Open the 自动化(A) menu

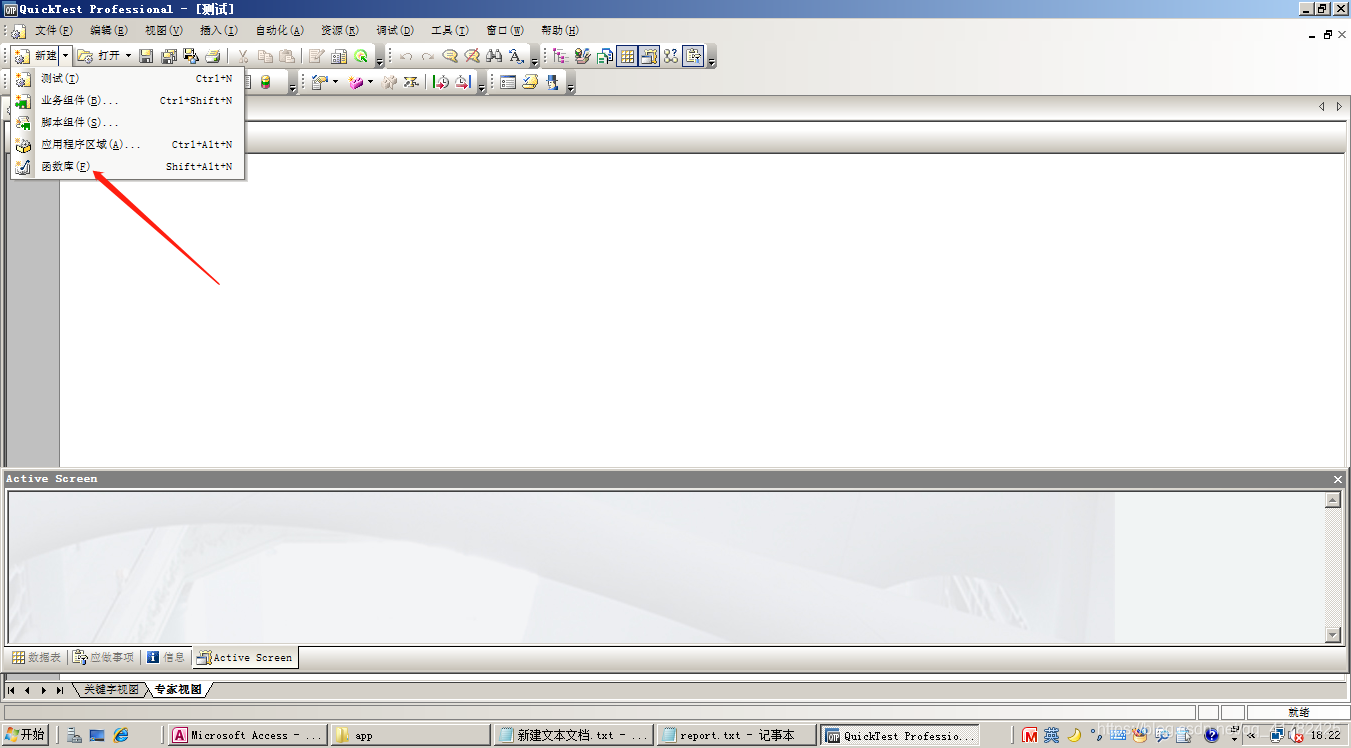tap(279, 30)
